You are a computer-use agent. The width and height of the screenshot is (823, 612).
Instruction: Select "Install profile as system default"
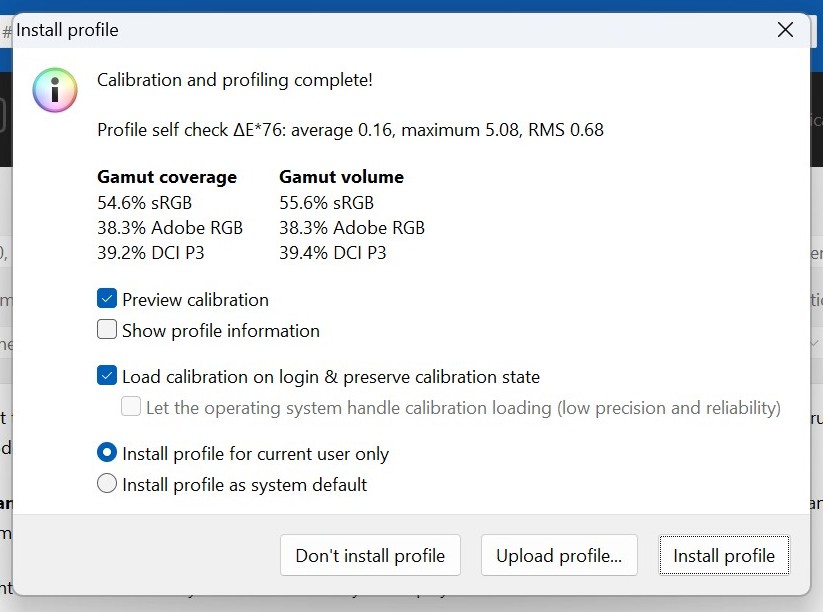tap(107, 483)
